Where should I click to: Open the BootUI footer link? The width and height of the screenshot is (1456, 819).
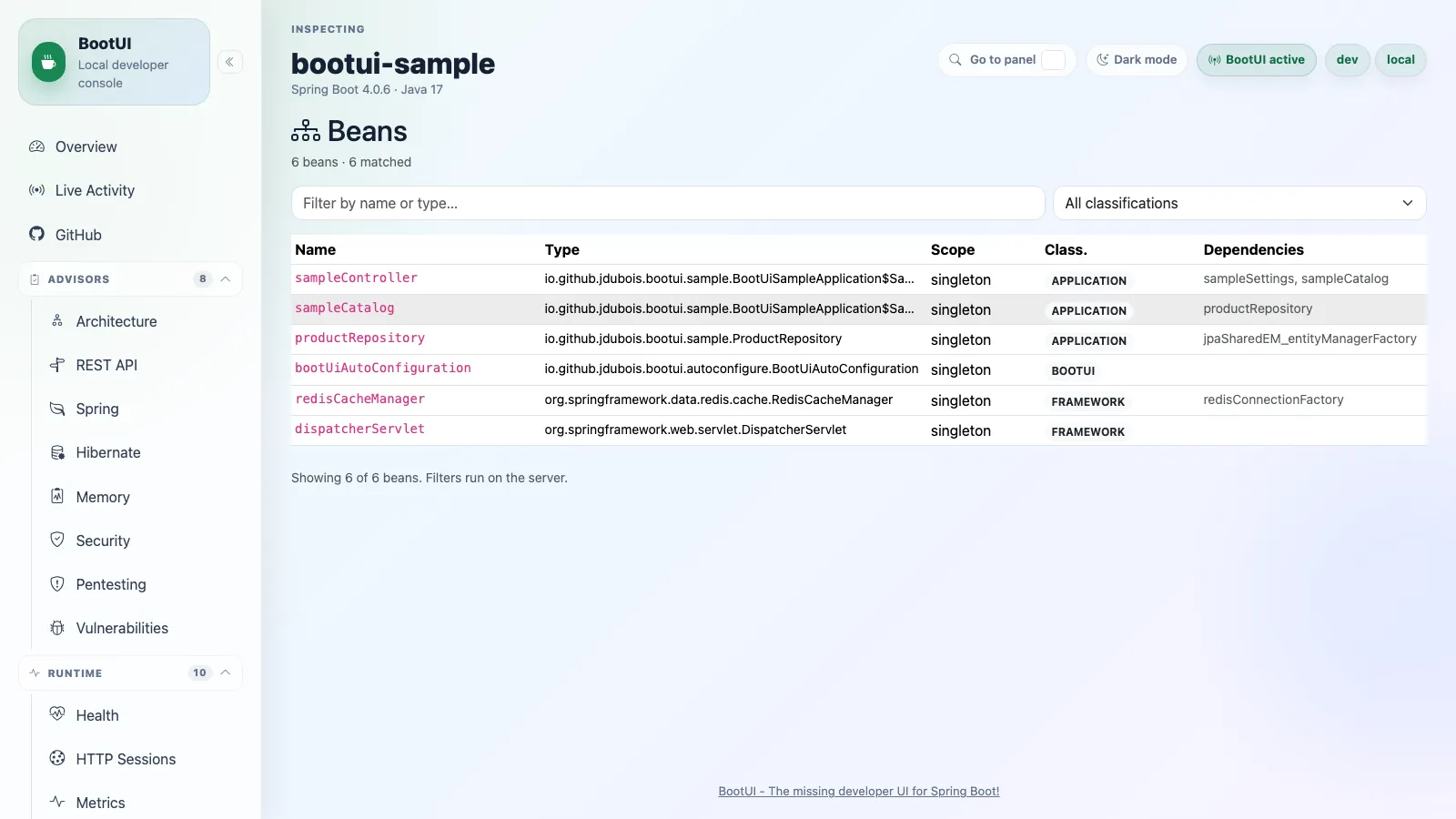coord(859,792)
